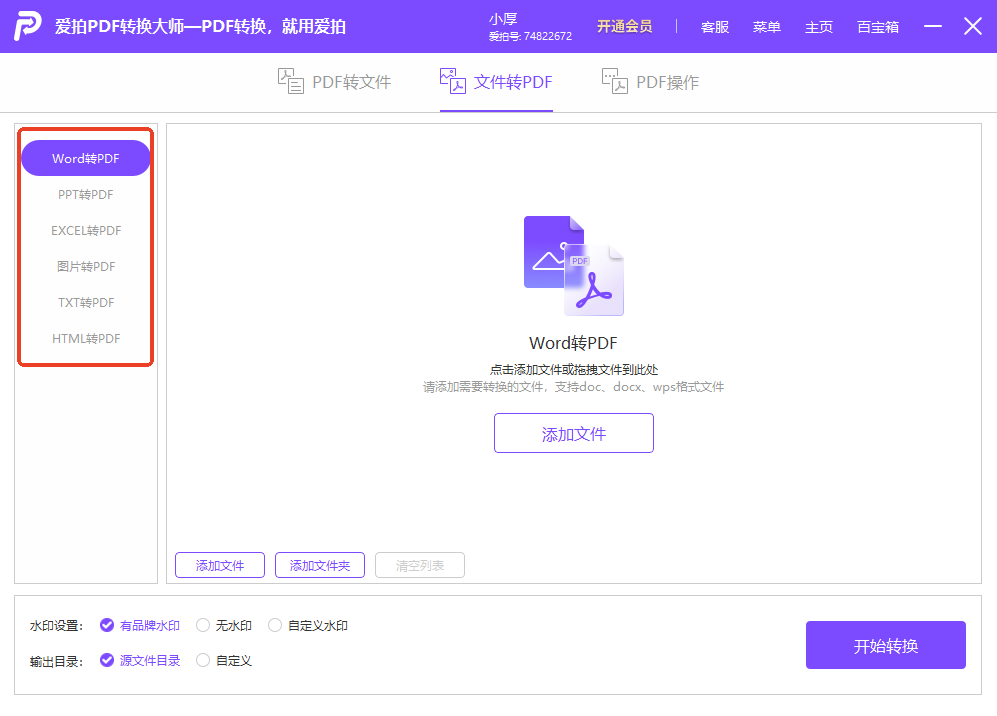The image size is (997, 716).
Task: Open the 百宝箱 toolbox
Action: (877, 27)
